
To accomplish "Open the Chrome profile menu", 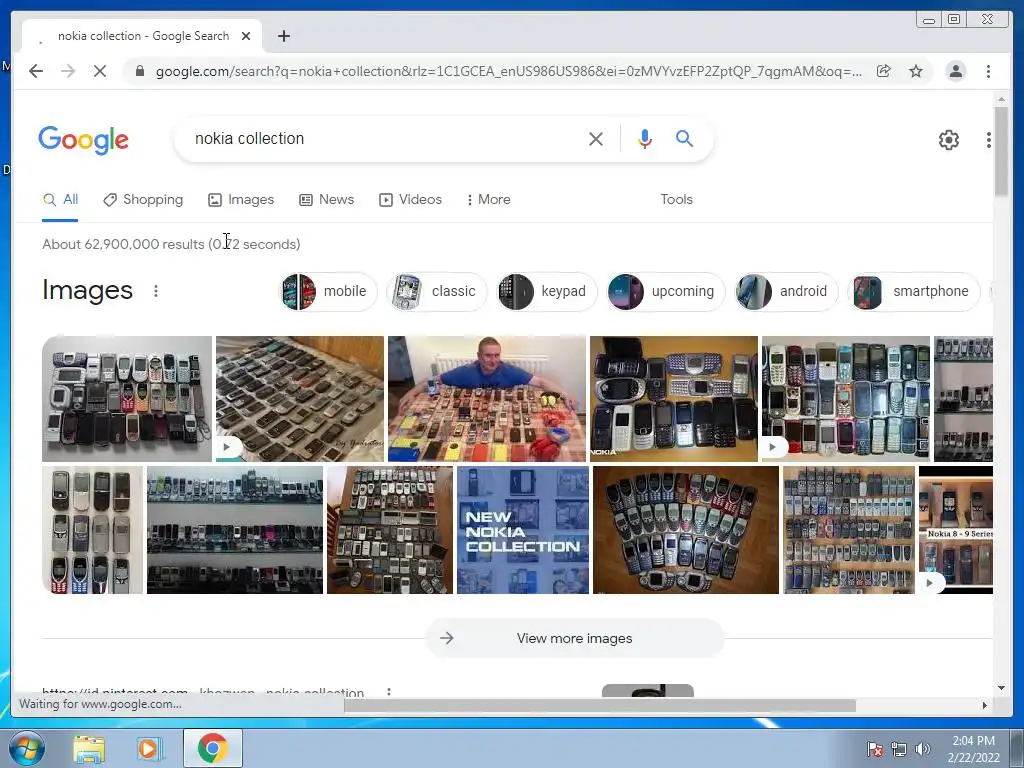I will [x=955, y=71].
